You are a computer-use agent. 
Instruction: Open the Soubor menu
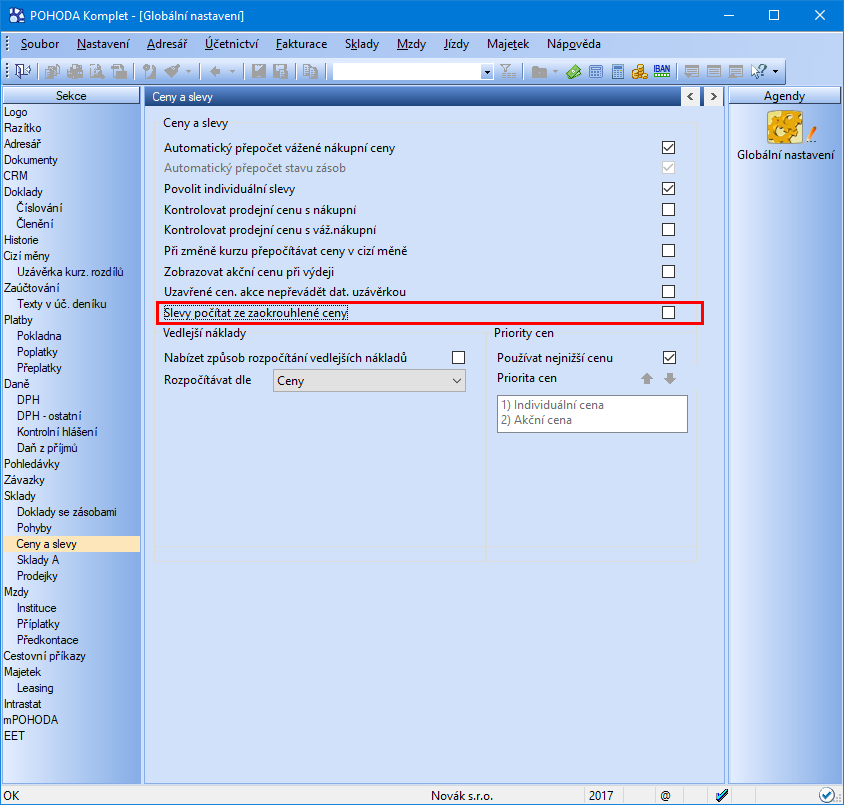tap(40, 44)
